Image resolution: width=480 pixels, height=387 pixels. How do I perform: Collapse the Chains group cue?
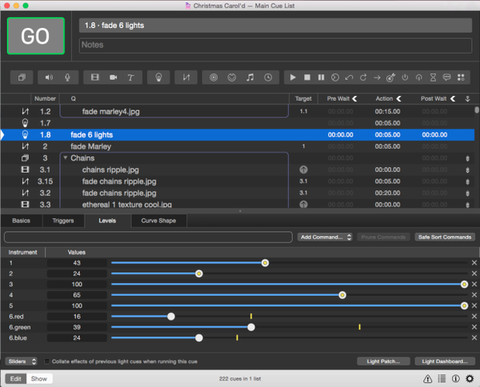[65, 158]
